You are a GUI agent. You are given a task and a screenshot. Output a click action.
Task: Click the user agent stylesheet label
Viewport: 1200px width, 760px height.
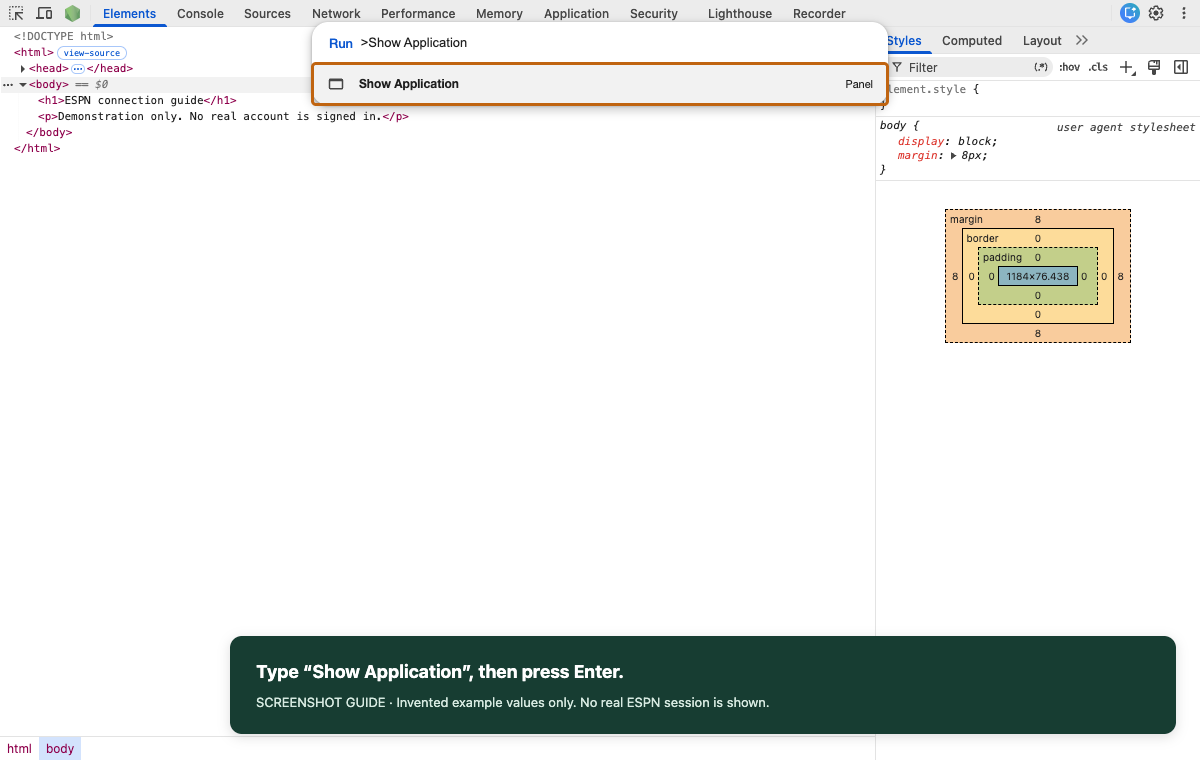coord(1126,127)
